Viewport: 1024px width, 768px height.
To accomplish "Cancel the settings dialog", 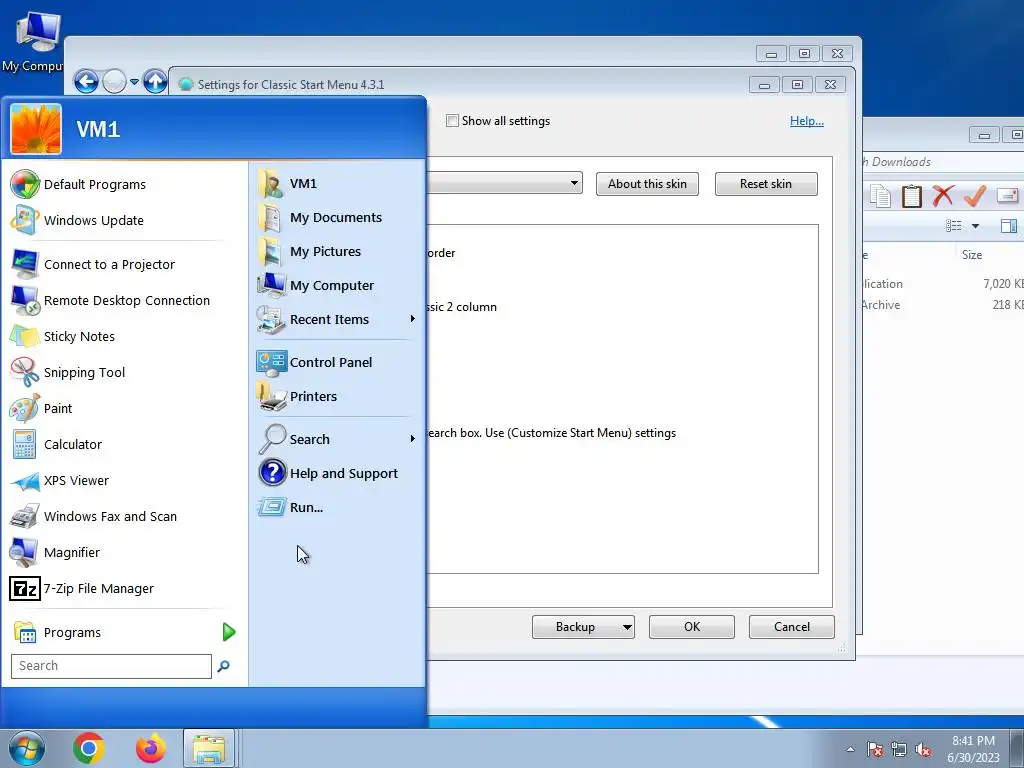I will pyautogui.click(x=792, y=627).
